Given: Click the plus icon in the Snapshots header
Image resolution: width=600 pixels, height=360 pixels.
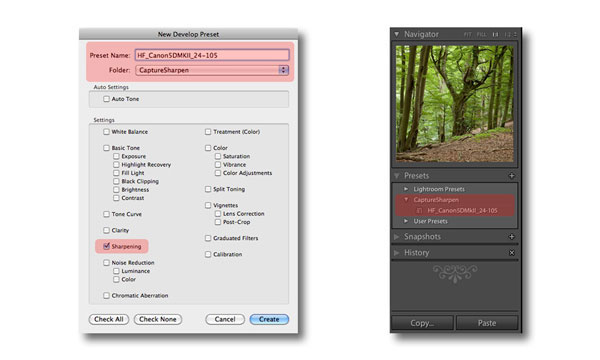Looking at the screenshot, I should point(512,237).
